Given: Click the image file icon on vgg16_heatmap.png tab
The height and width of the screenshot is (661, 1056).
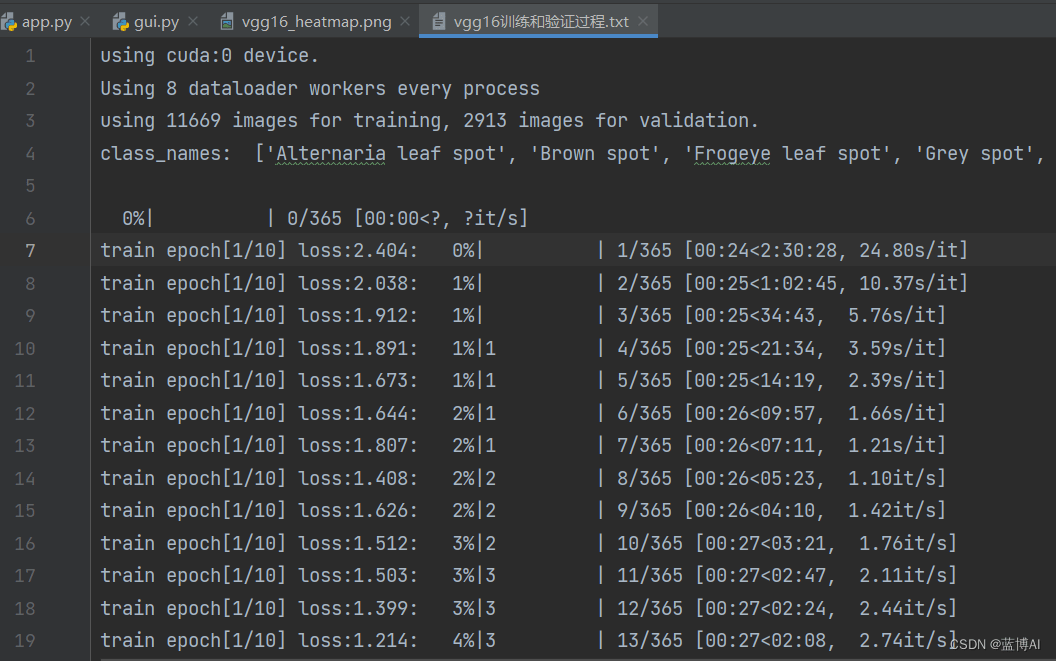Looking at the screenshot, I should (228, 22).
